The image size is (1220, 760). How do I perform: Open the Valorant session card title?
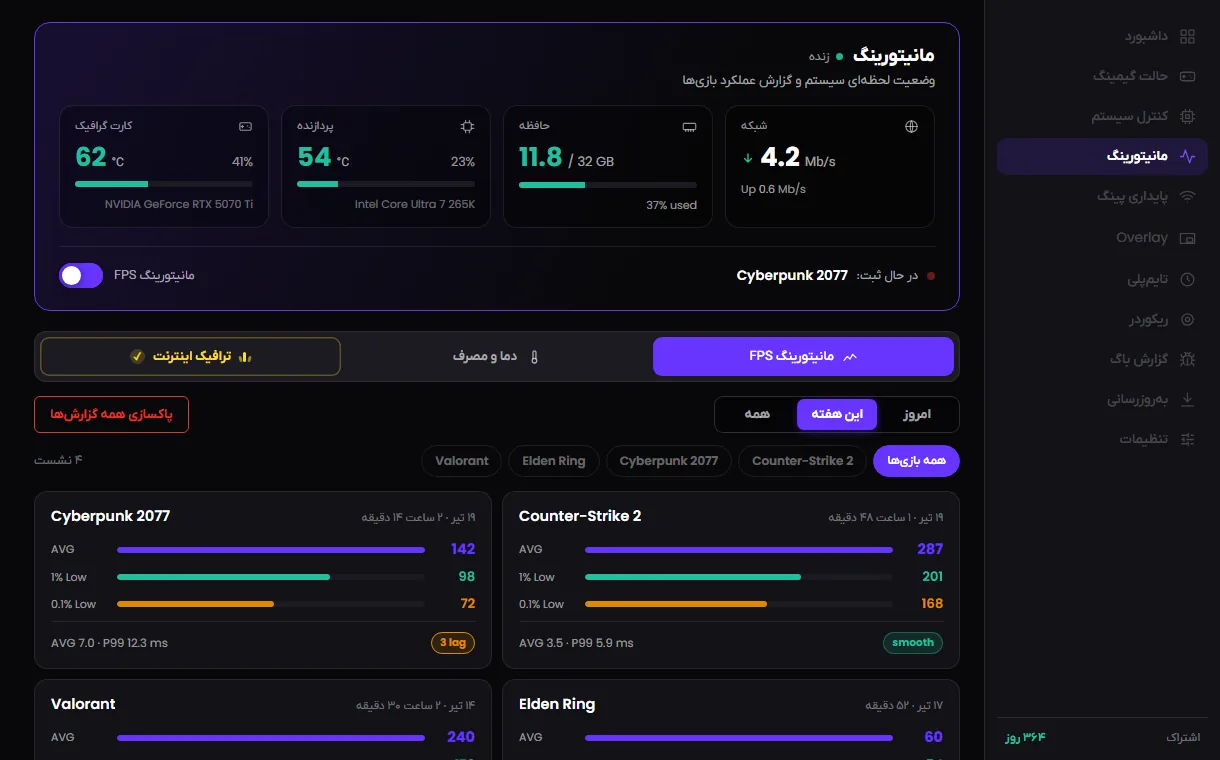point(83,704)
